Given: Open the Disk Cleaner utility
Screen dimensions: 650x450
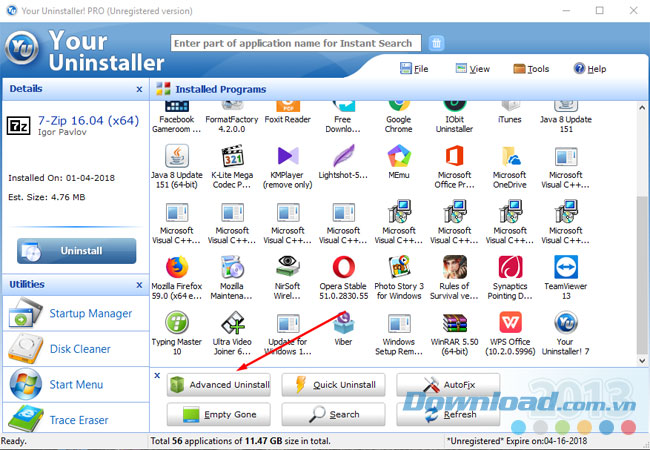Looking at the screenshot, I should 76,349.
